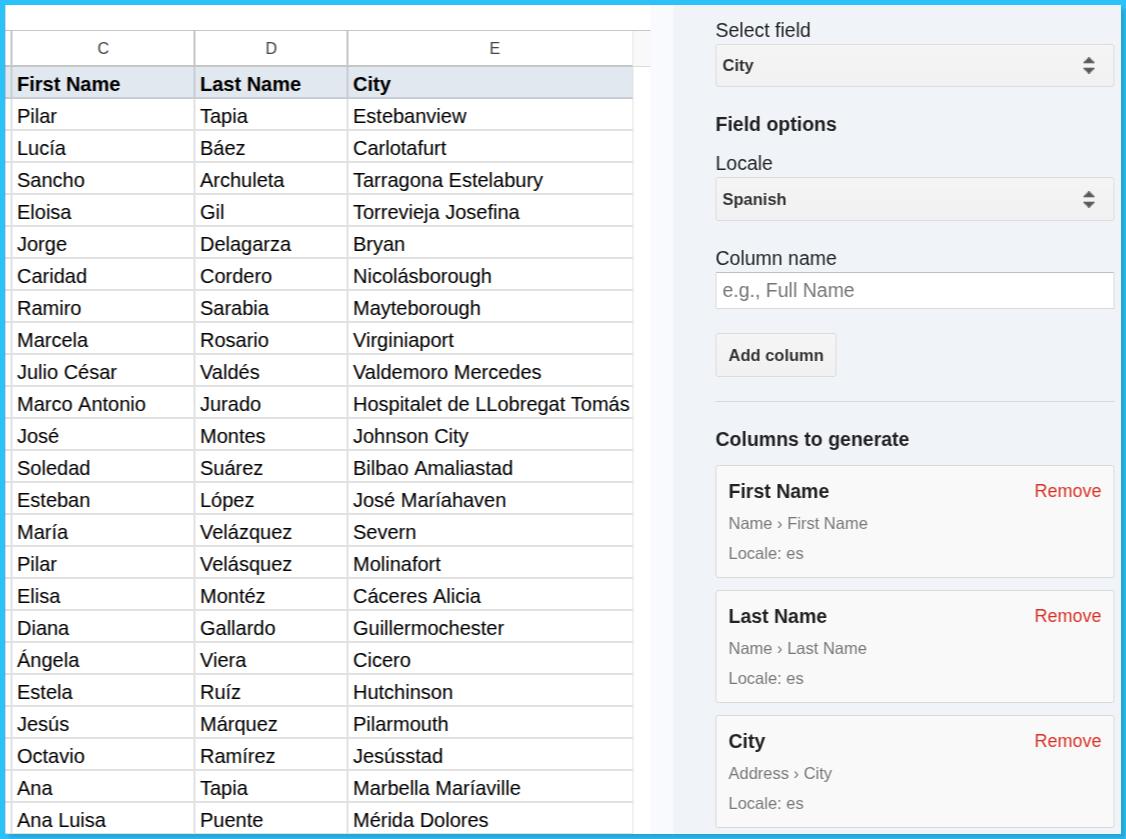Select spreadsheet column header E
The height and width of the screenshot is (839, 1126).
pyautogui.click(x=494, y=47)
